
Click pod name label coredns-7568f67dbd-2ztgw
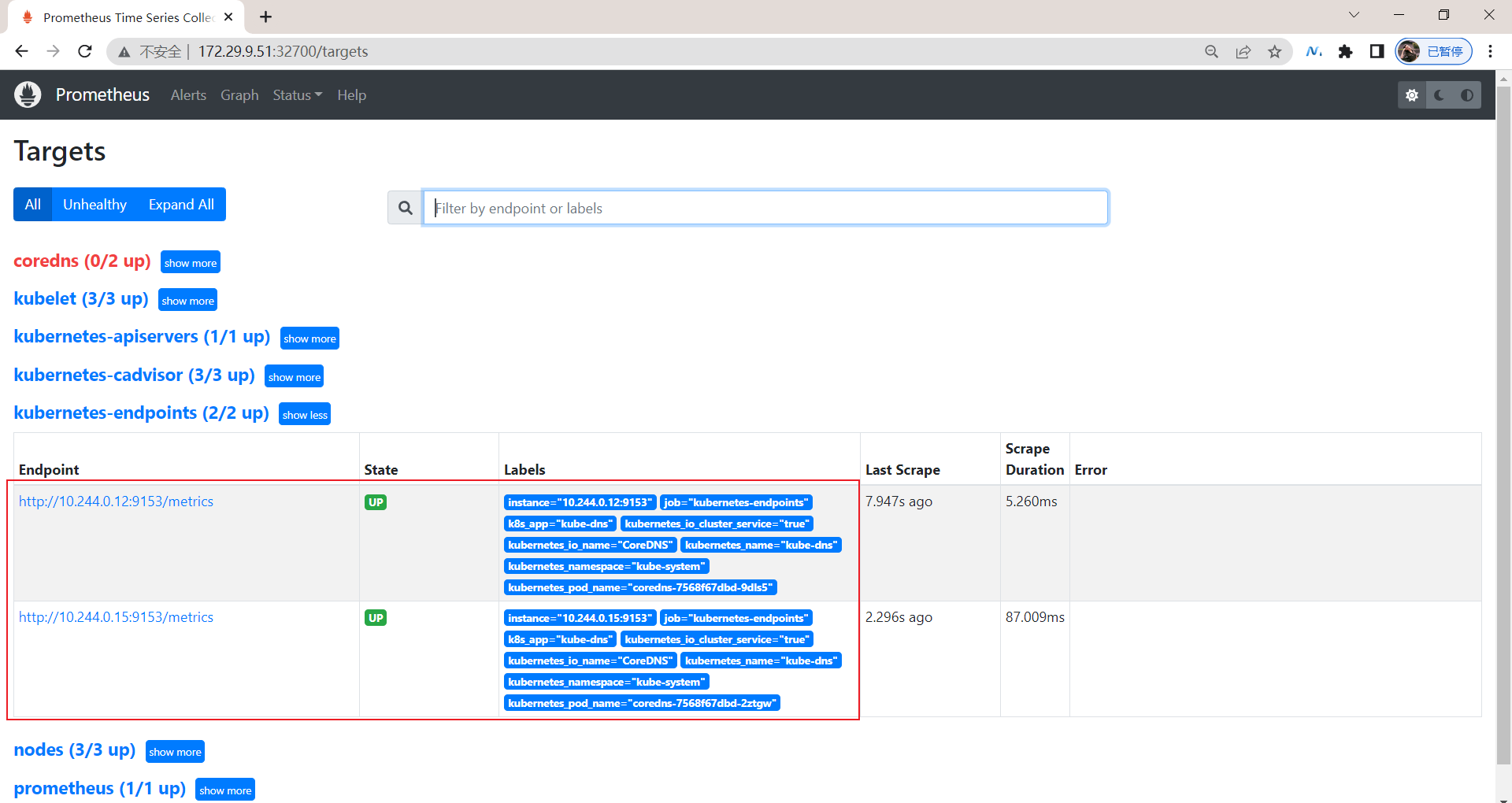coord(642,703)
